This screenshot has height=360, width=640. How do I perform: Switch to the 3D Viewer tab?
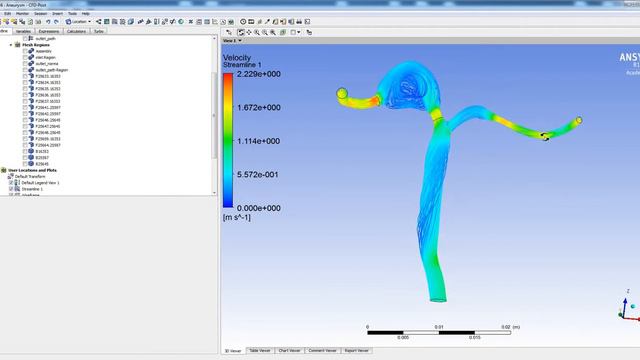coord(233,351)
